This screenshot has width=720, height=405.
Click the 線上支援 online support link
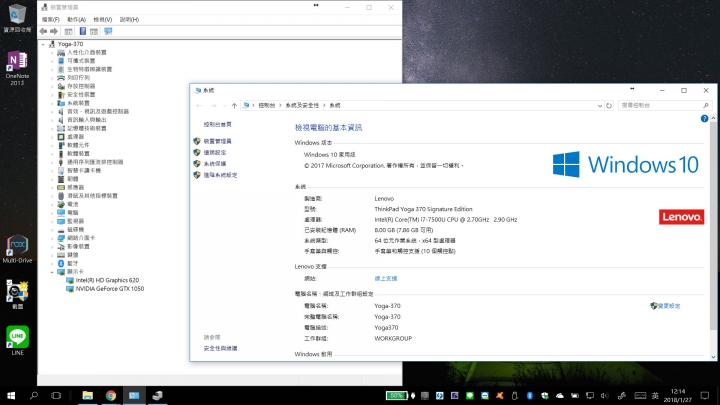(386, 279)
